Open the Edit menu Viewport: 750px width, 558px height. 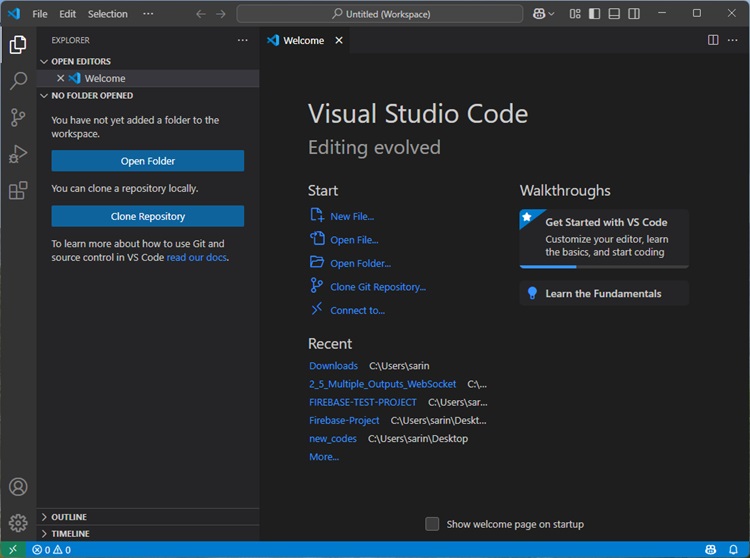[x=67, y=14]
